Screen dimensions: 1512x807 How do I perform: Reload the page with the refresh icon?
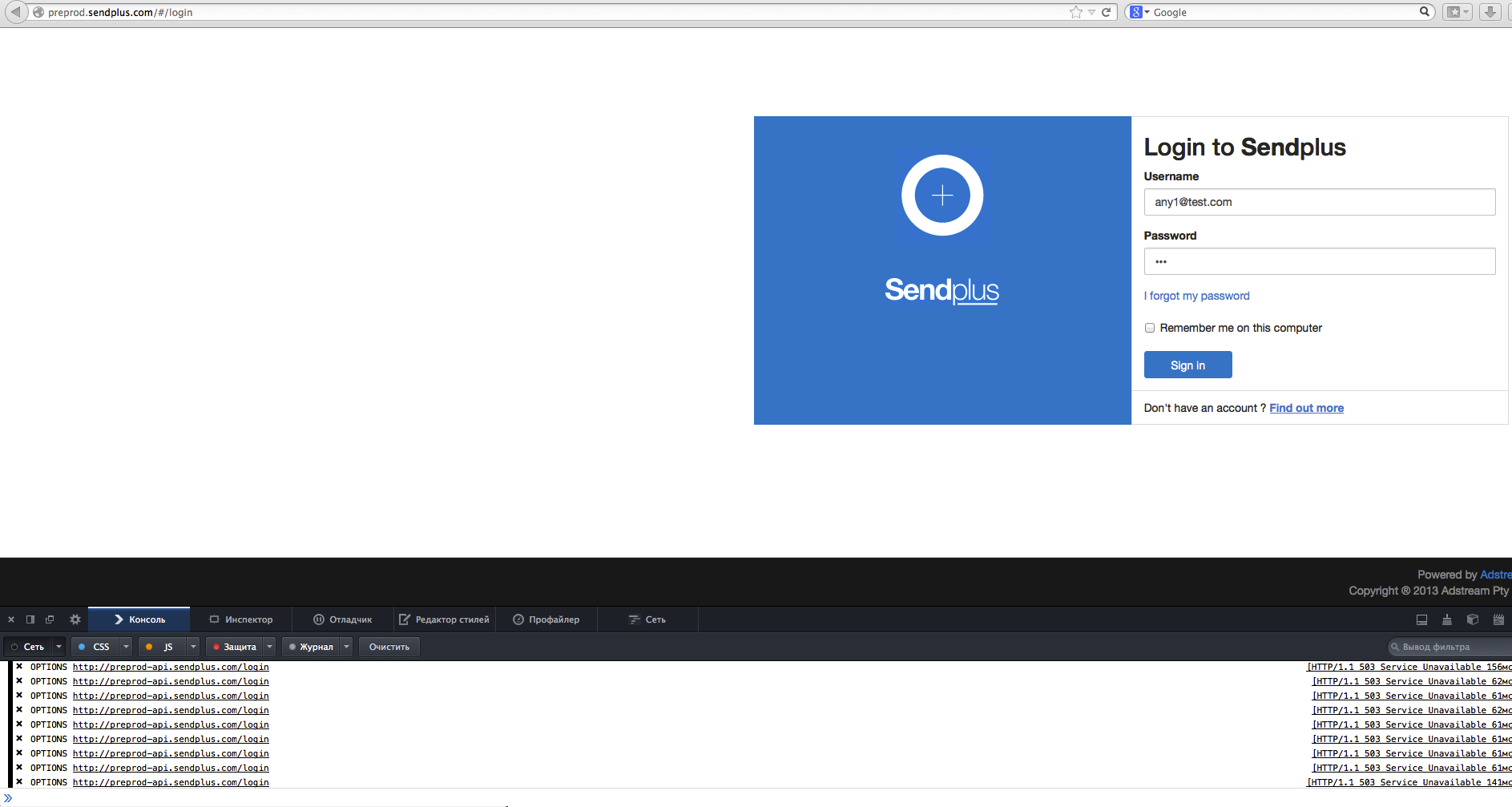1106,12
